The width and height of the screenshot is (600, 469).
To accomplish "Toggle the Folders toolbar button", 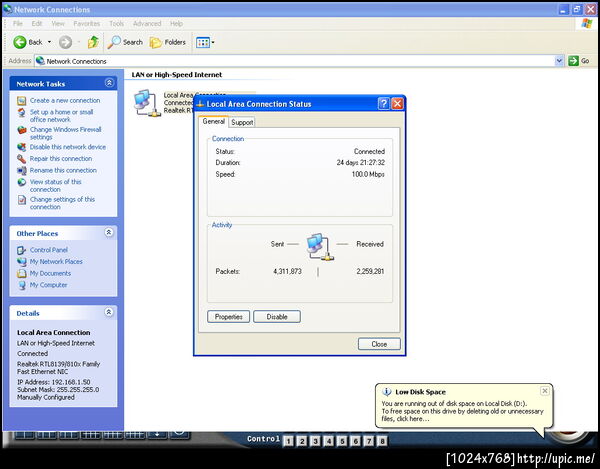I will click(168, 42).
